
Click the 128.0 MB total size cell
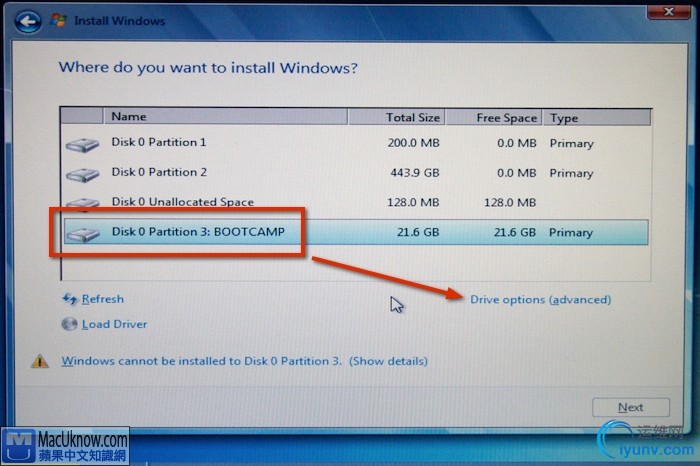pyautogui.click(x=413, y=202)
